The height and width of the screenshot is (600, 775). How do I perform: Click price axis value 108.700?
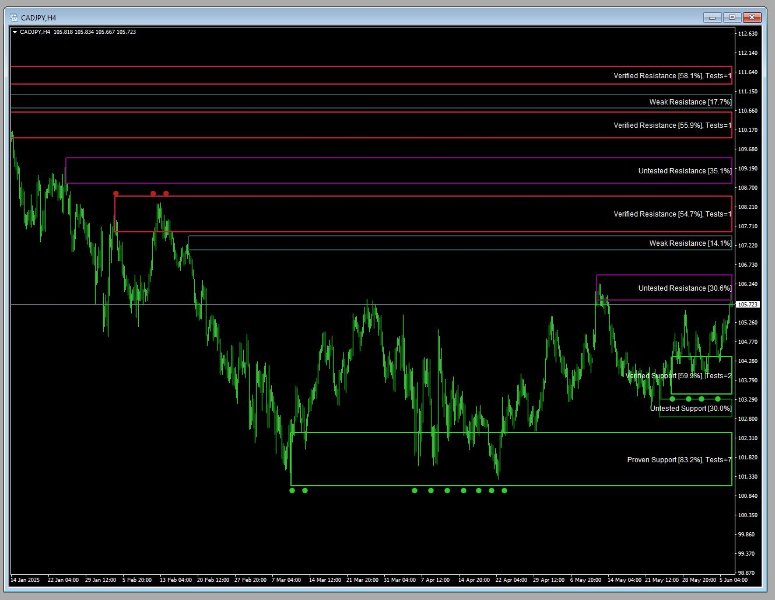[x=747, y=188]
